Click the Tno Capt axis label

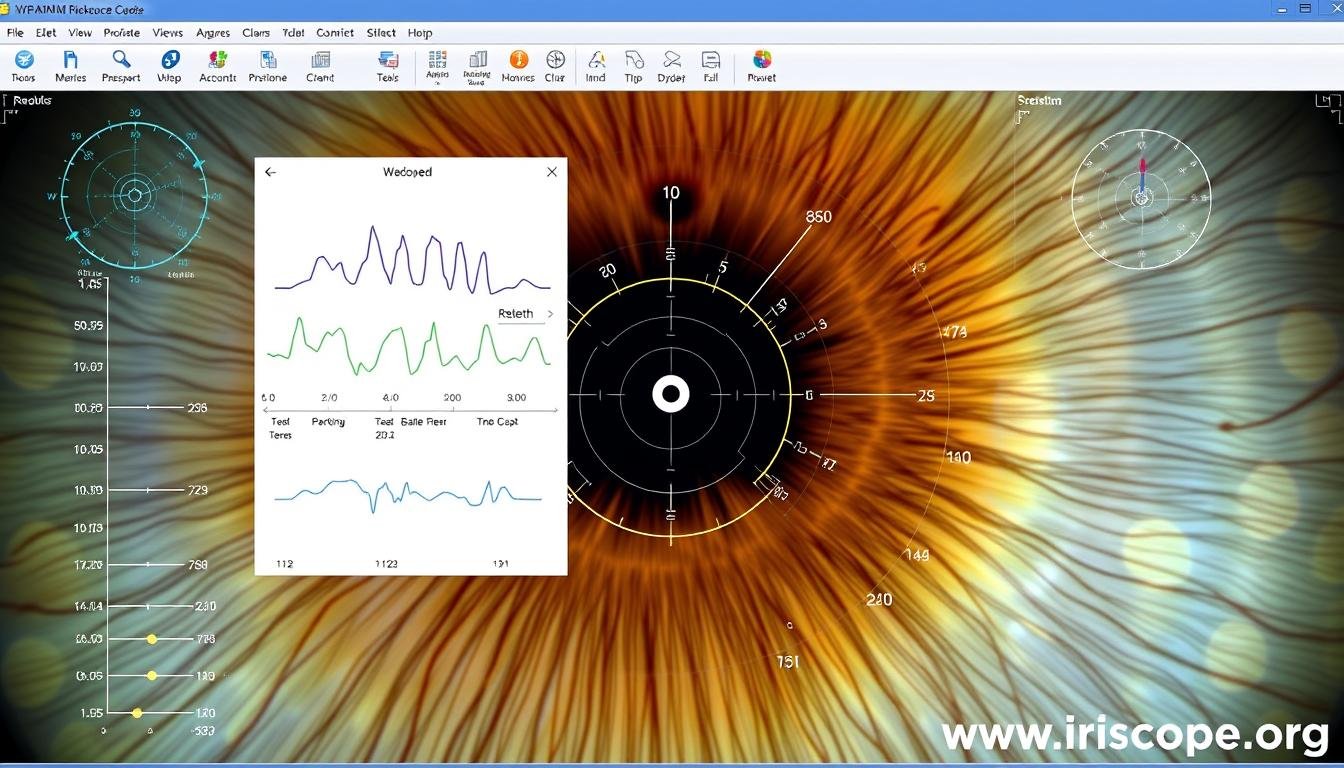497,422
